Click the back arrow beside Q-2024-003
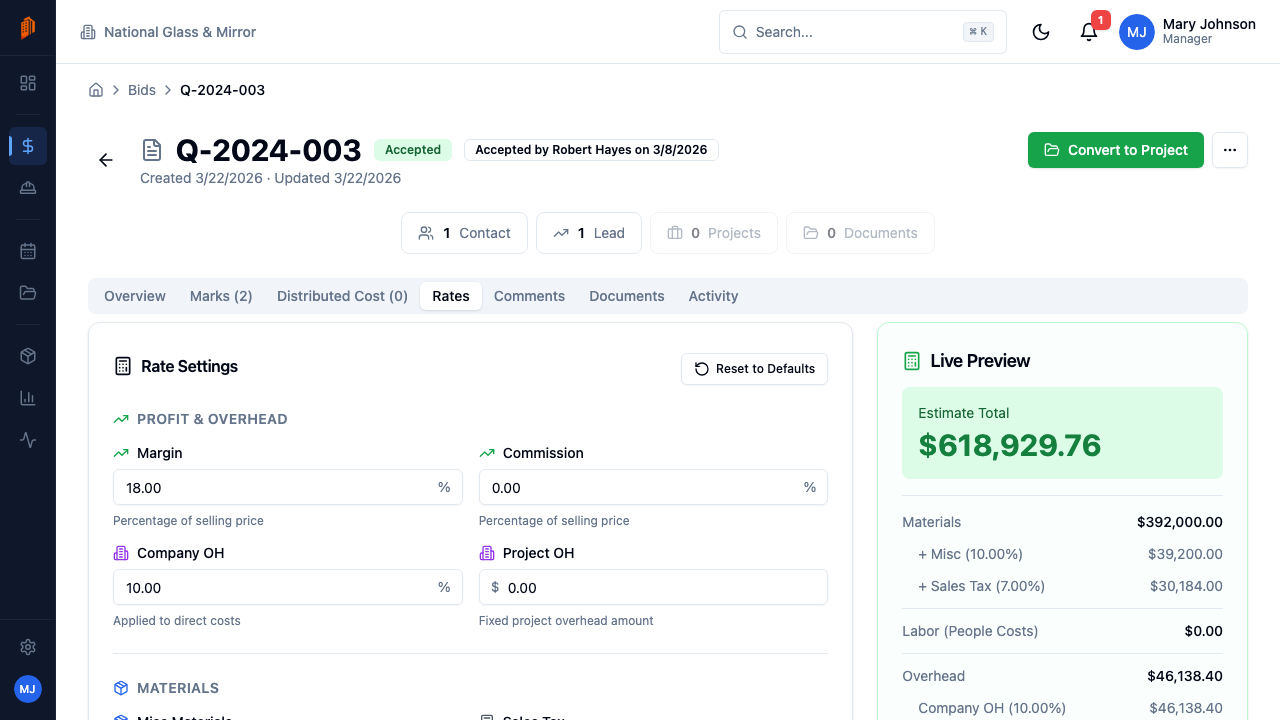1280x720 pixels. point(106,160)
